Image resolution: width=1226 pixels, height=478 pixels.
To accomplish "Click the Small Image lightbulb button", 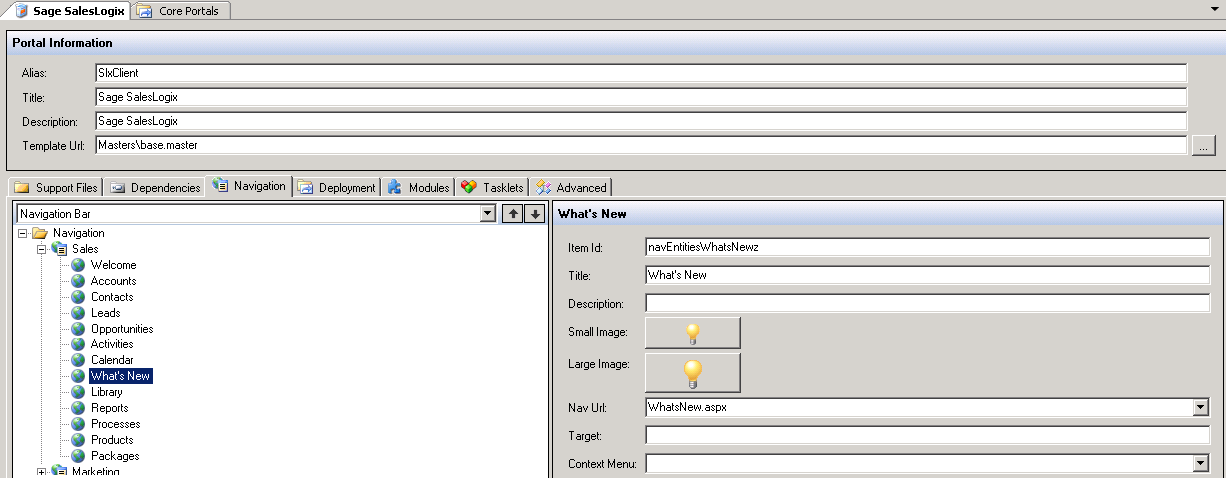I will [692, 333].
